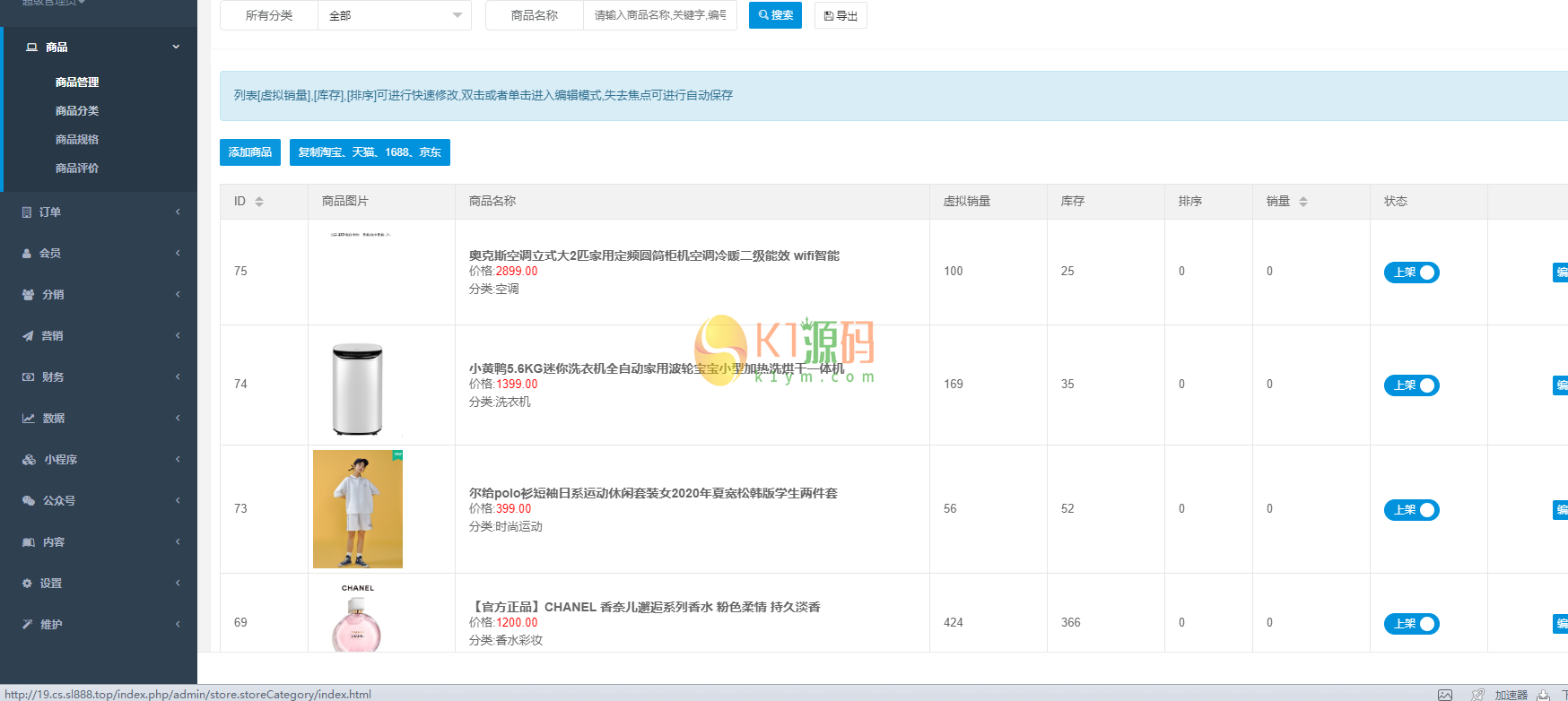Click the 复制淘宝、天猫、1688、京东 button
The image size is (1568, 701).
click(x=370, y=152)
